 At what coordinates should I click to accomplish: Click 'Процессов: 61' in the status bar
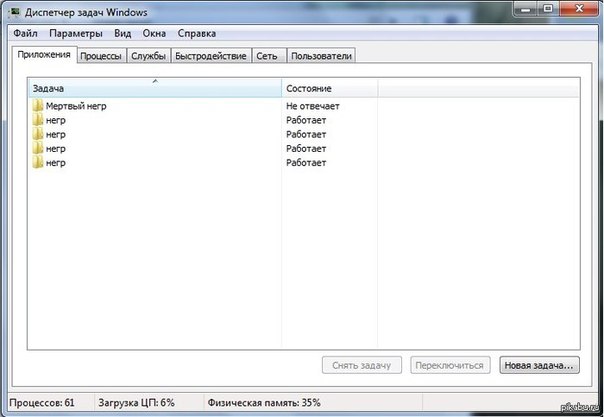click(x=42, y=403)
